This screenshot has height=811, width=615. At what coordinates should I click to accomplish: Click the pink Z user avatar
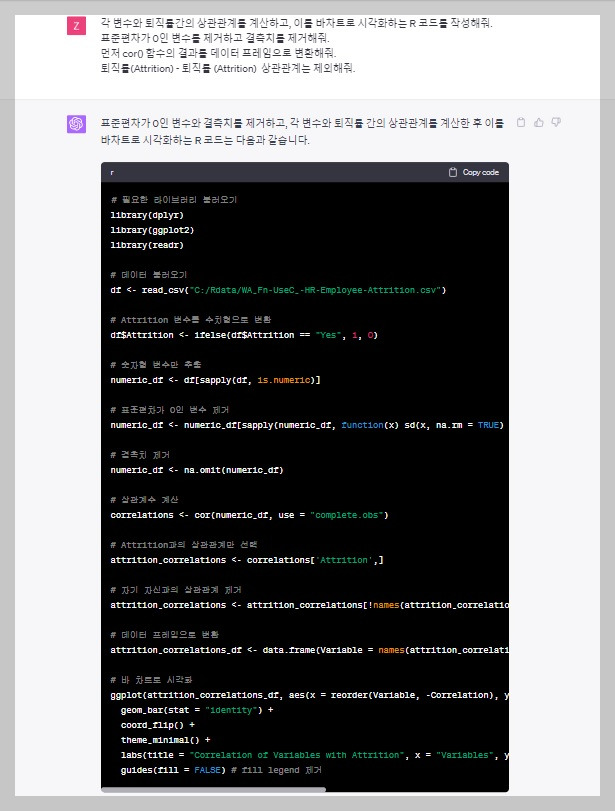pyautogui.click(x=76, y=25)
